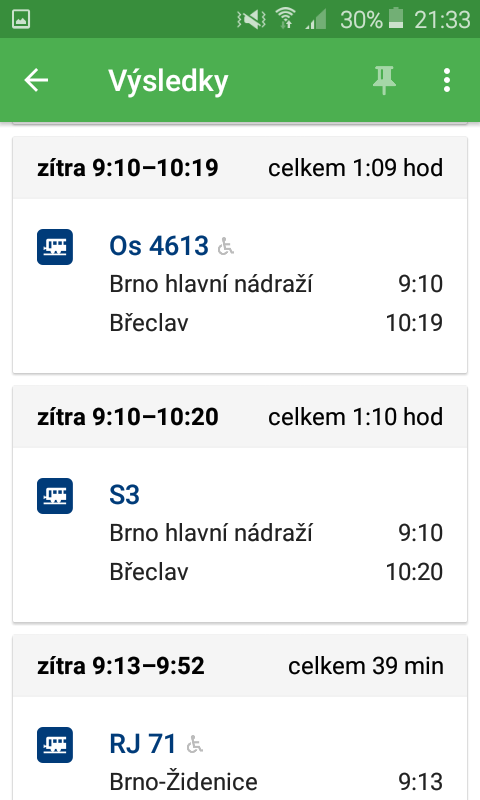The height and width of the screenshot is (800, 480).
Task: Tap the battery indicator in status bar
Action: (x=396, y=18)
